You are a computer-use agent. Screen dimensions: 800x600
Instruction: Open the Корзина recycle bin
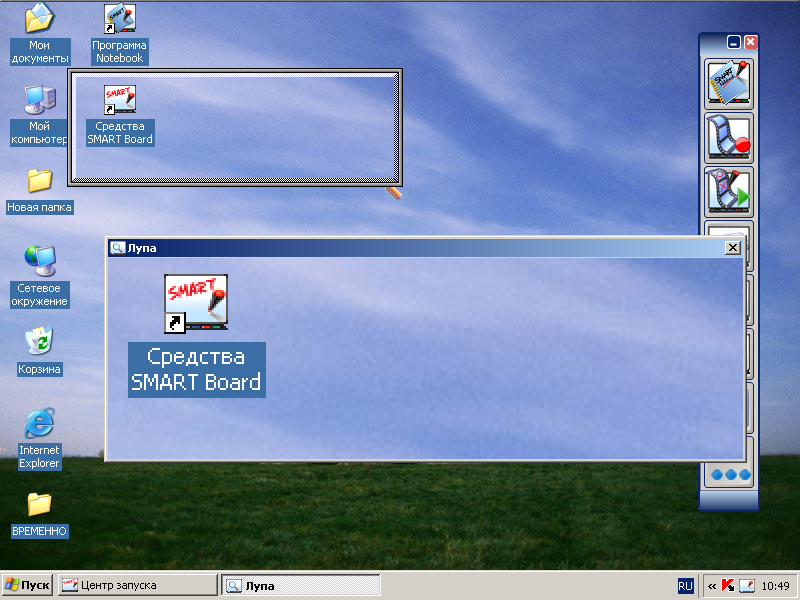point(39,351)
